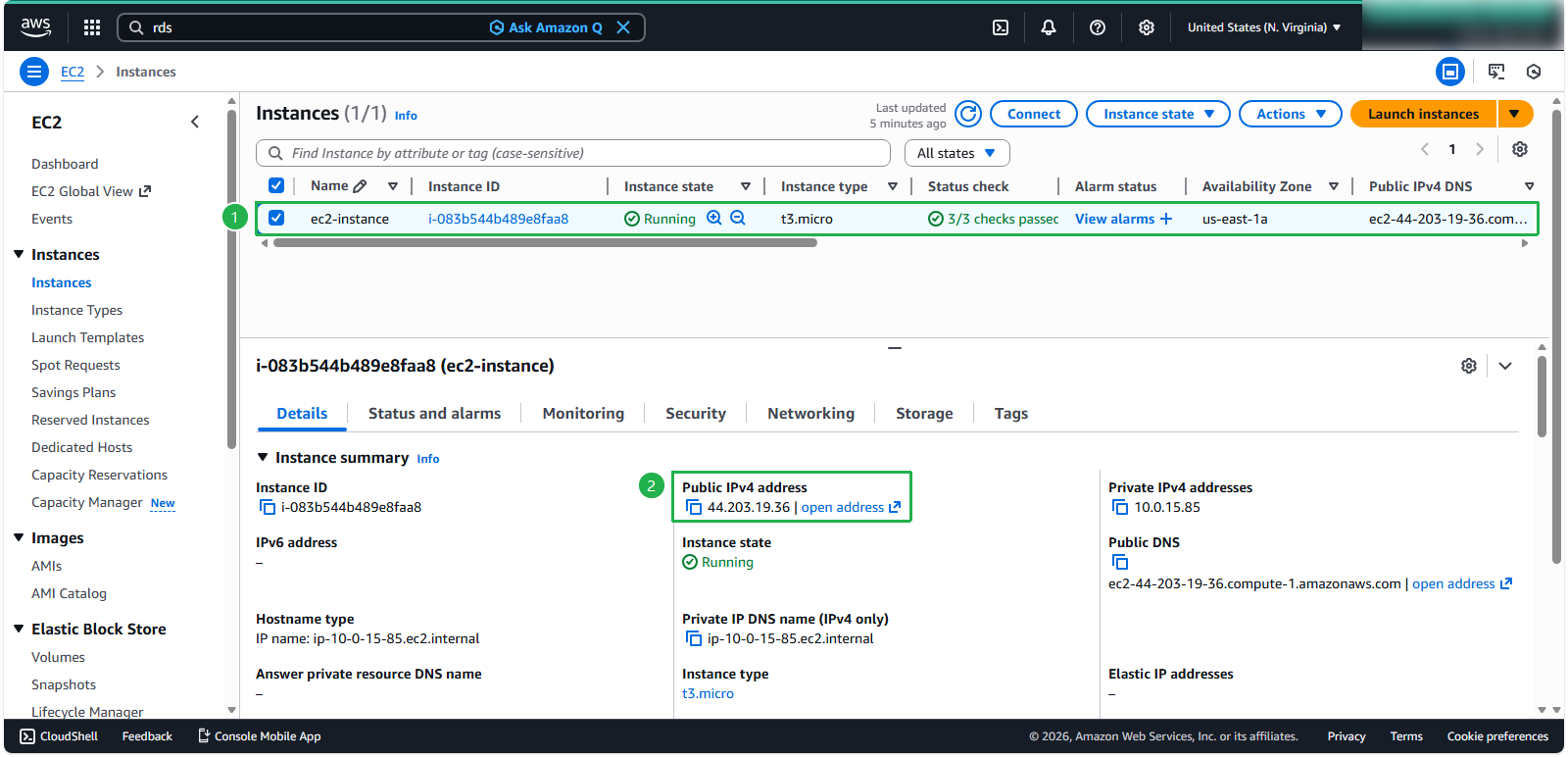Open the AWS home logo

36,27
